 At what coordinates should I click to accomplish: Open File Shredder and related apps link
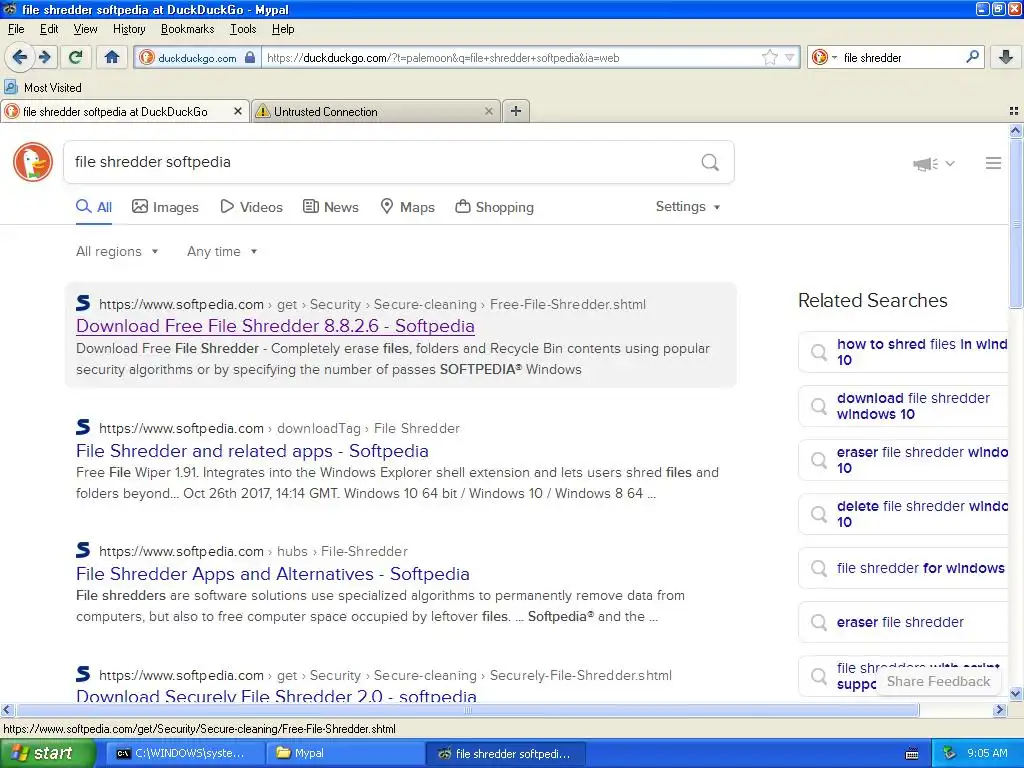[x=252, y=451]
